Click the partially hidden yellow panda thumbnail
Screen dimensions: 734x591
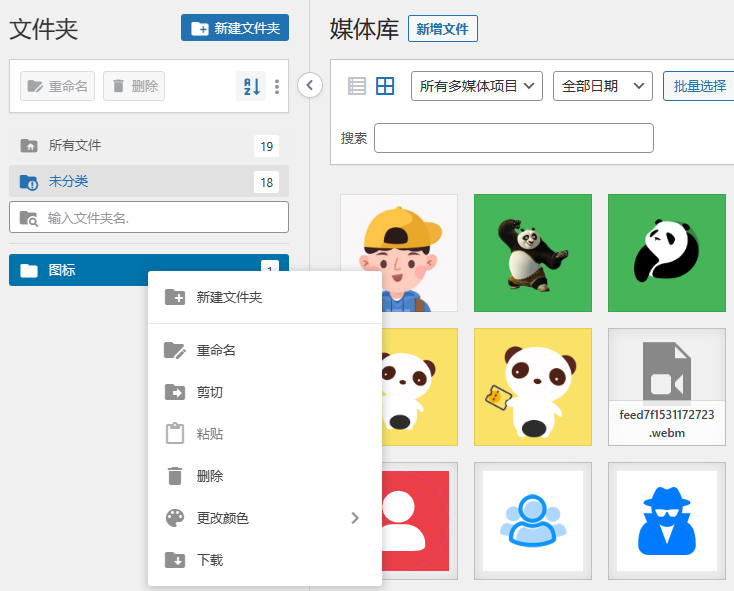[x=419, y=387]
